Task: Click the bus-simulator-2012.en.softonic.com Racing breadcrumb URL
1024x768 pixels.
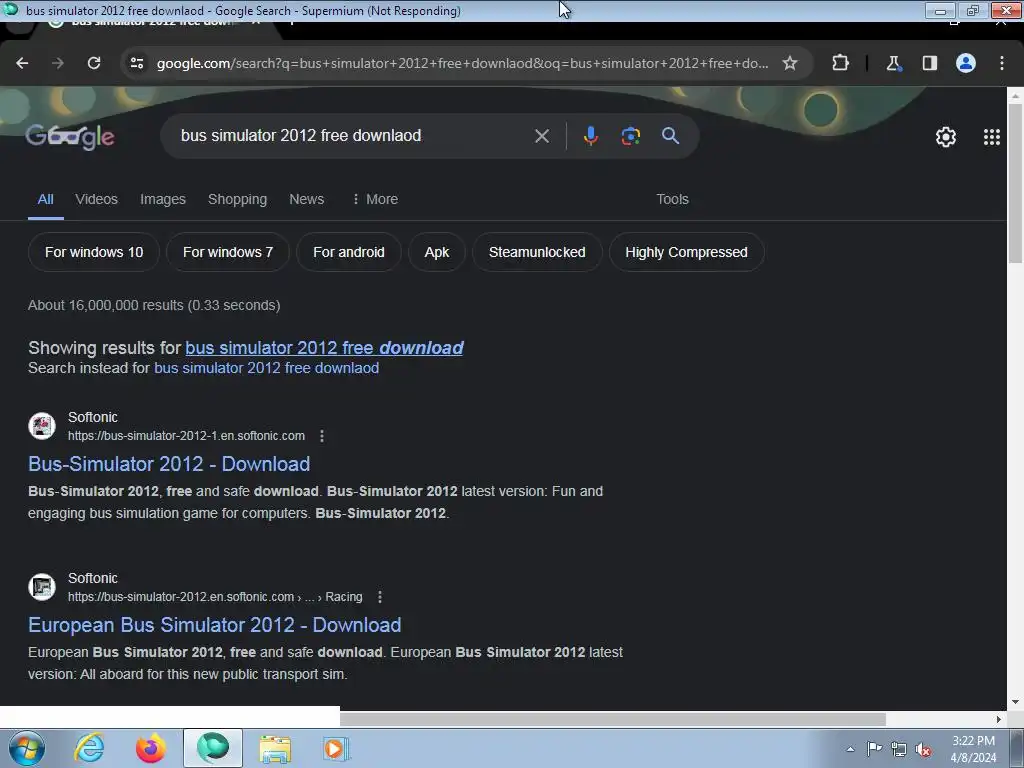Action: (x=215, y=597)
